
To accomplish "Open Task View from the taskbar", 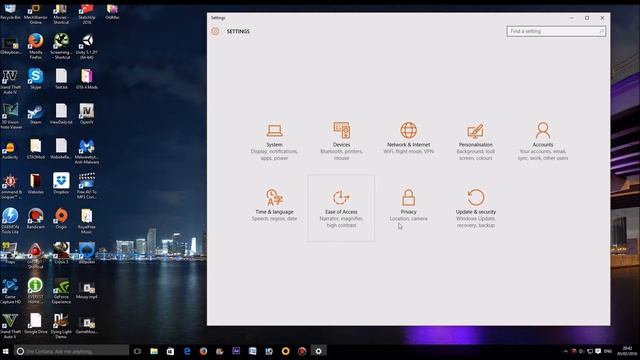I will 137,351.
